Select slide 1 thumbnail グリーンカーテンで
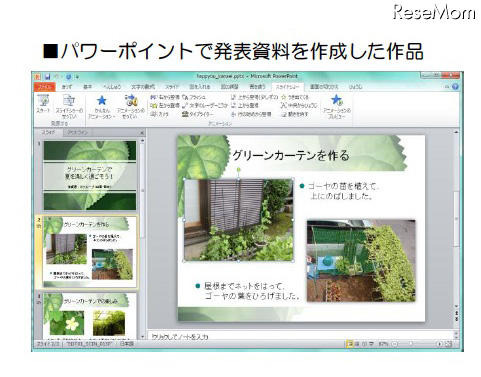481x377 pixels. (90, 175)
